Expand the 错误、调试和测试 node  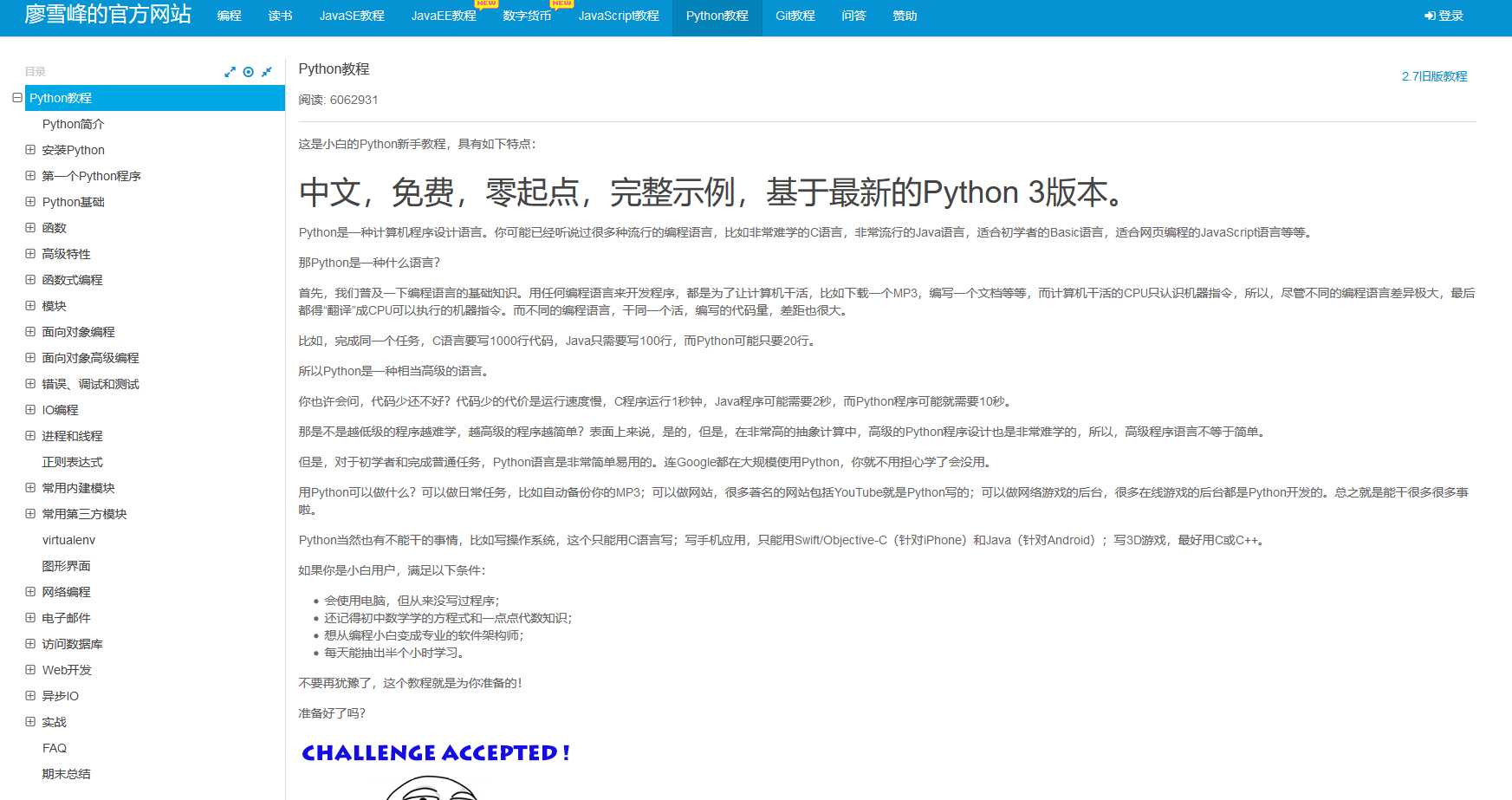(x=30, y=384)
